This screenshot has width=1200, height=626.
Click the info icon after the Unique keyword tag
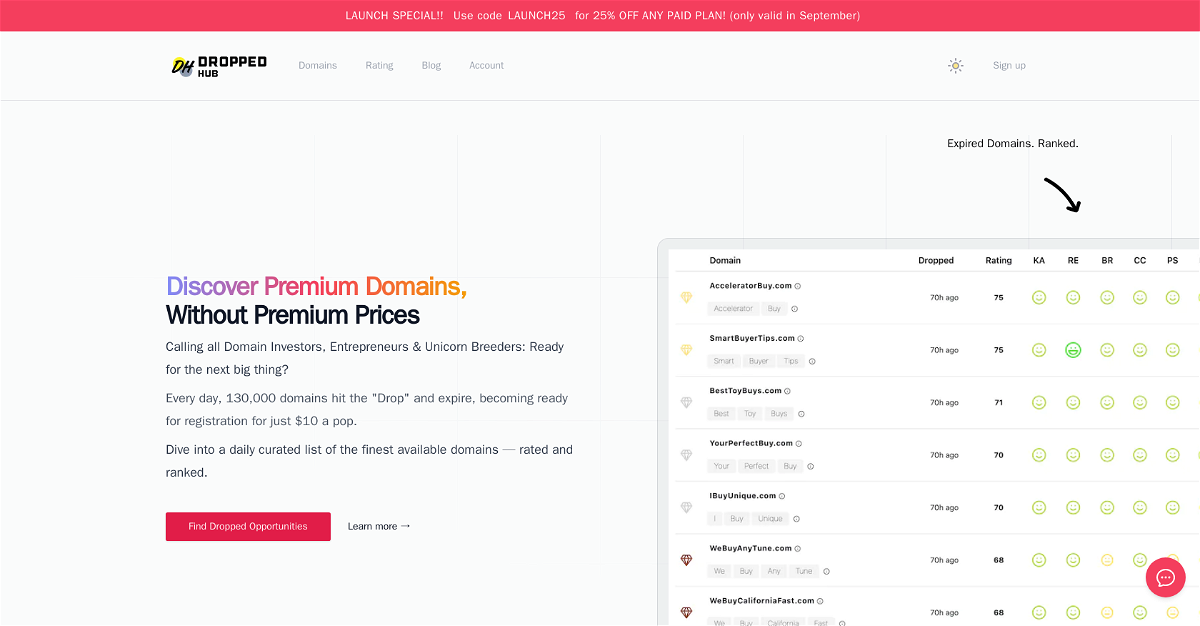pos(797,519)
